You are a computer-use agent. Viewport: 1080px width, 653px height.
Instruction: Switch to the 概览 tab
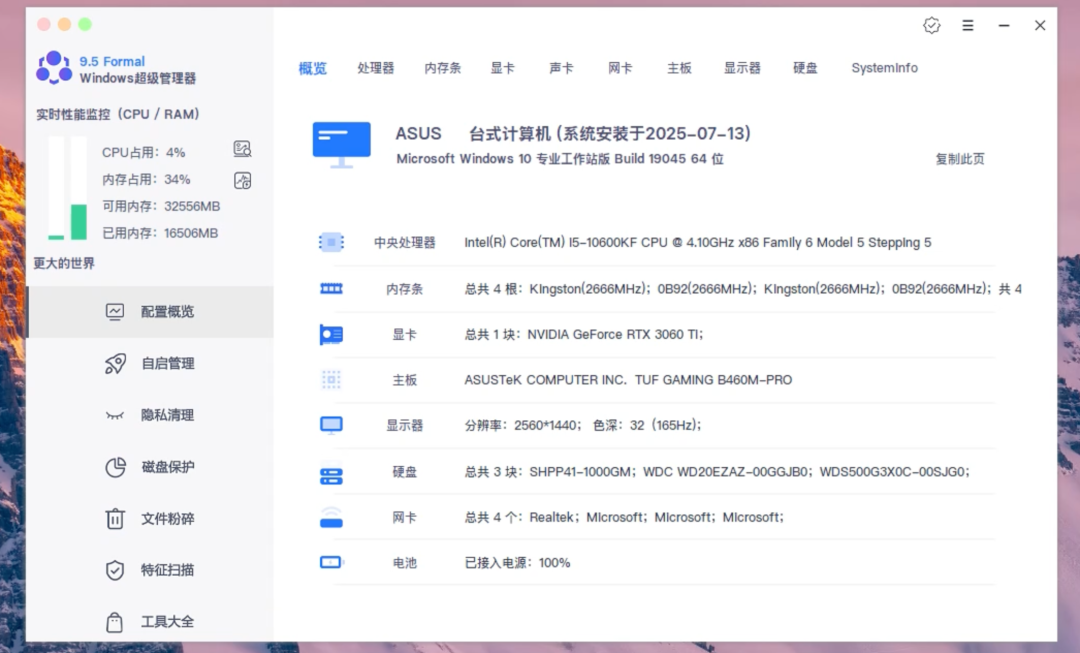[313, 68]
